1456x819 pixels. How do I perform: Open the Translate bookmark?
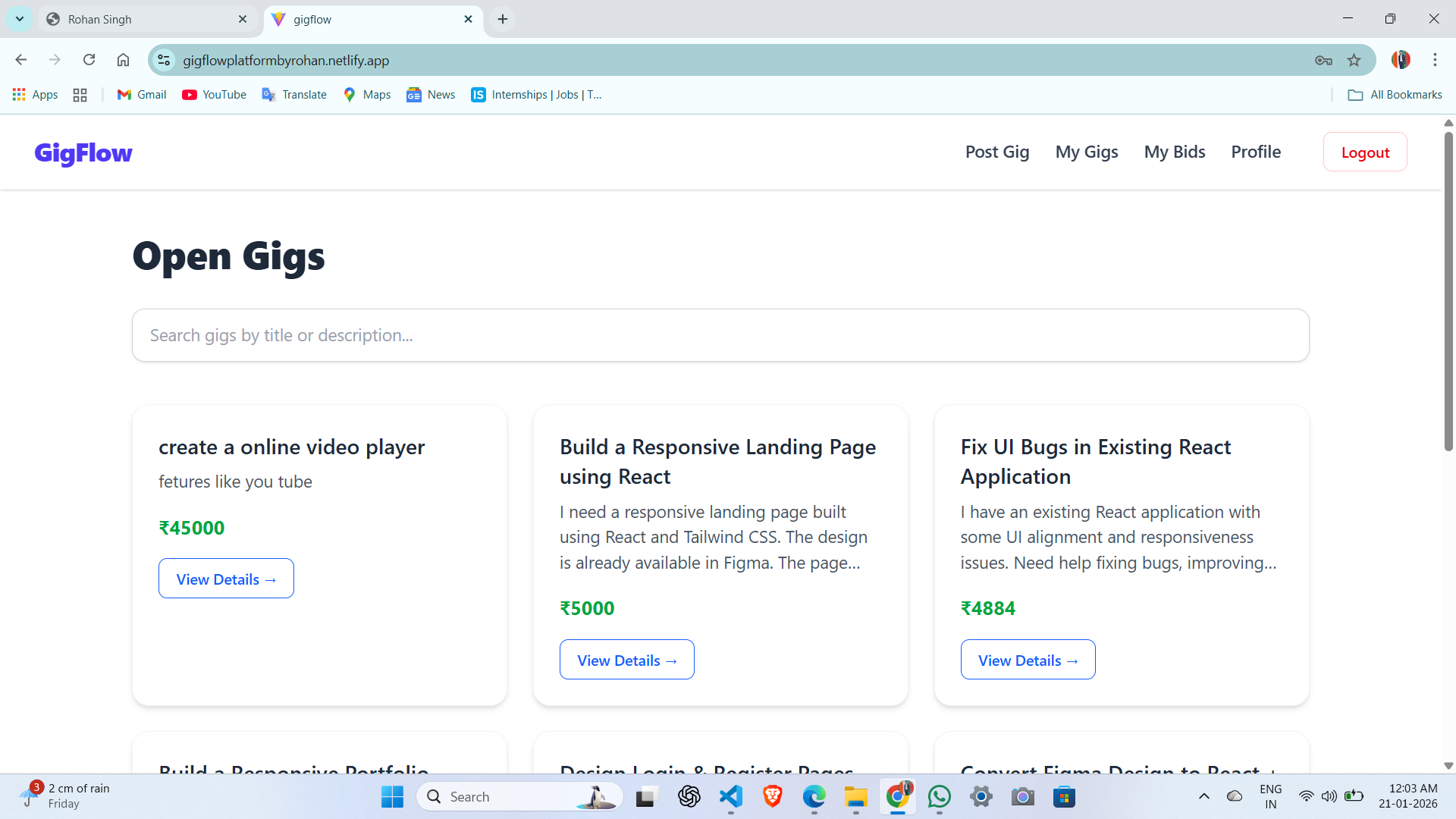point(294,95)
